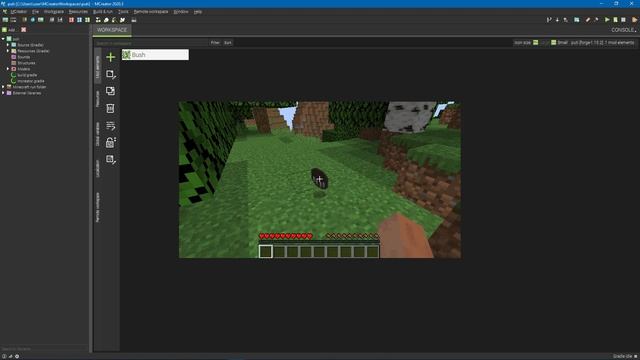The height and width of the screenshot is (360, 640).
Task: Select mcreator.gradle in project tree
Action: point(31,81)
